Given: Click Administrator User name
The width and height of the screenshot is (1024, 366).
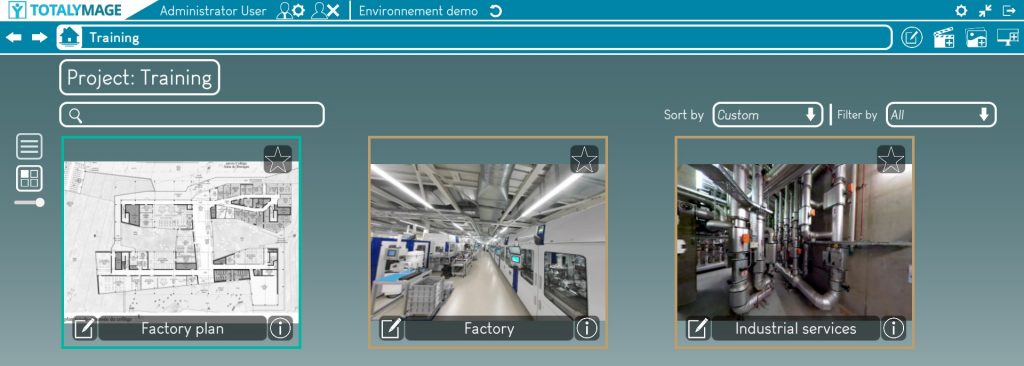Looking at the screenshot, I should click(213, 11).
